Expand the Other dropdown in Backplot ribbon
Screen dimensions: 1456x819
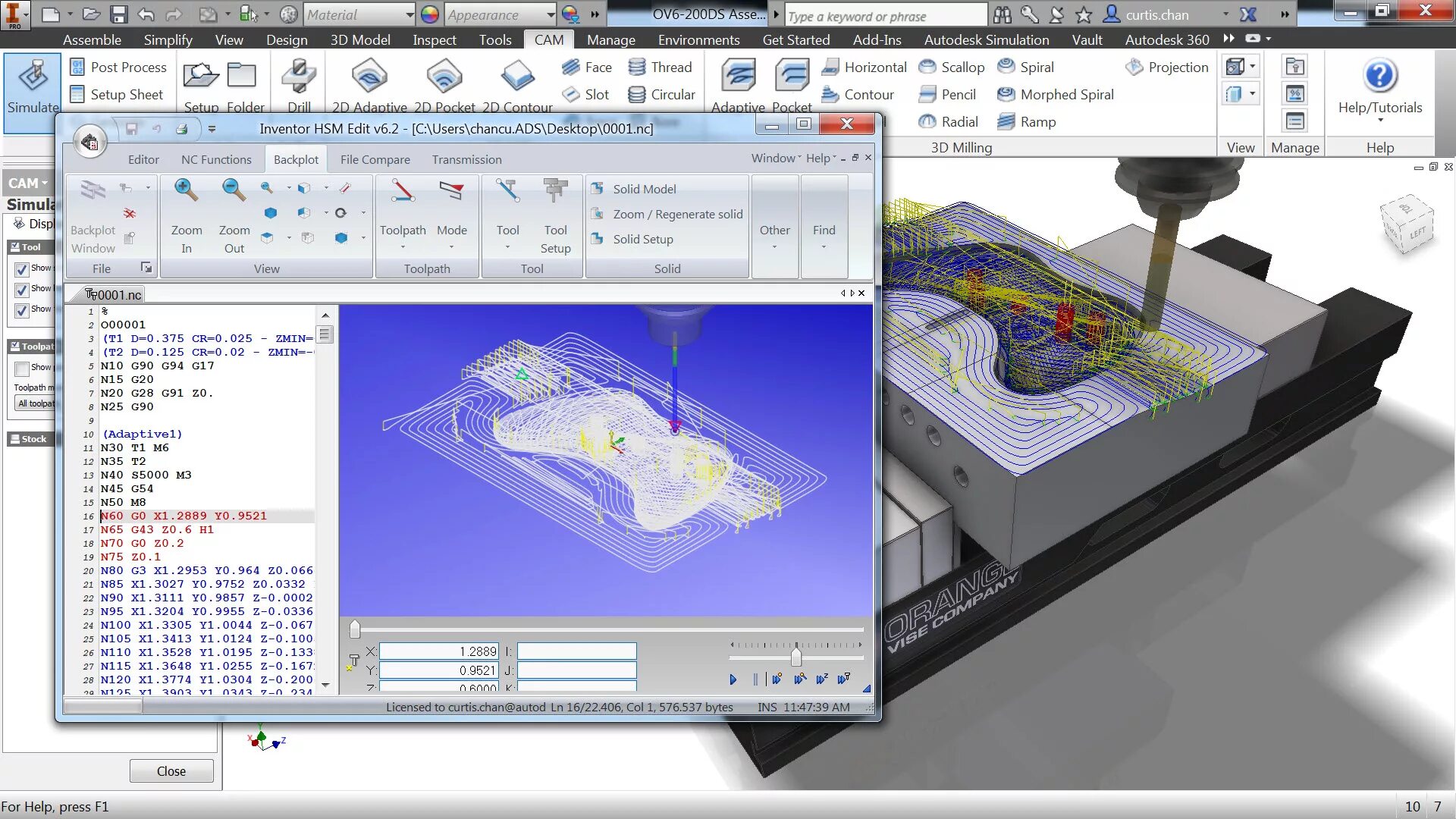tap(774, 235)
